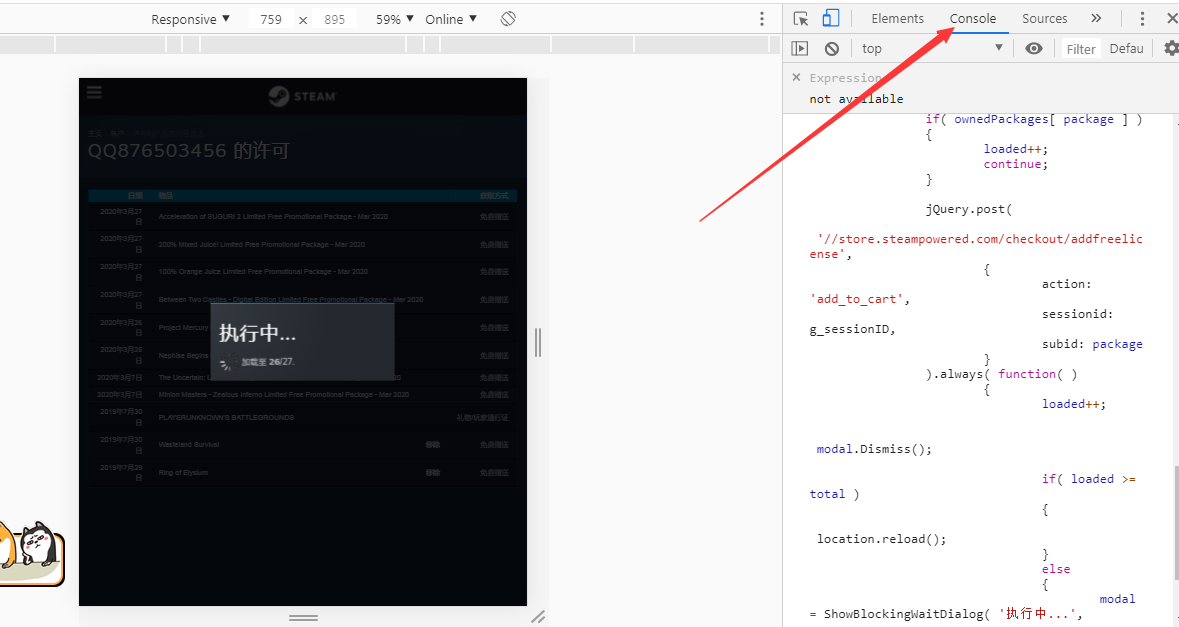The height and width of the screenshot is (627, 1179).
Task: Select the inspect element picker icon
Action: (801, 19)
